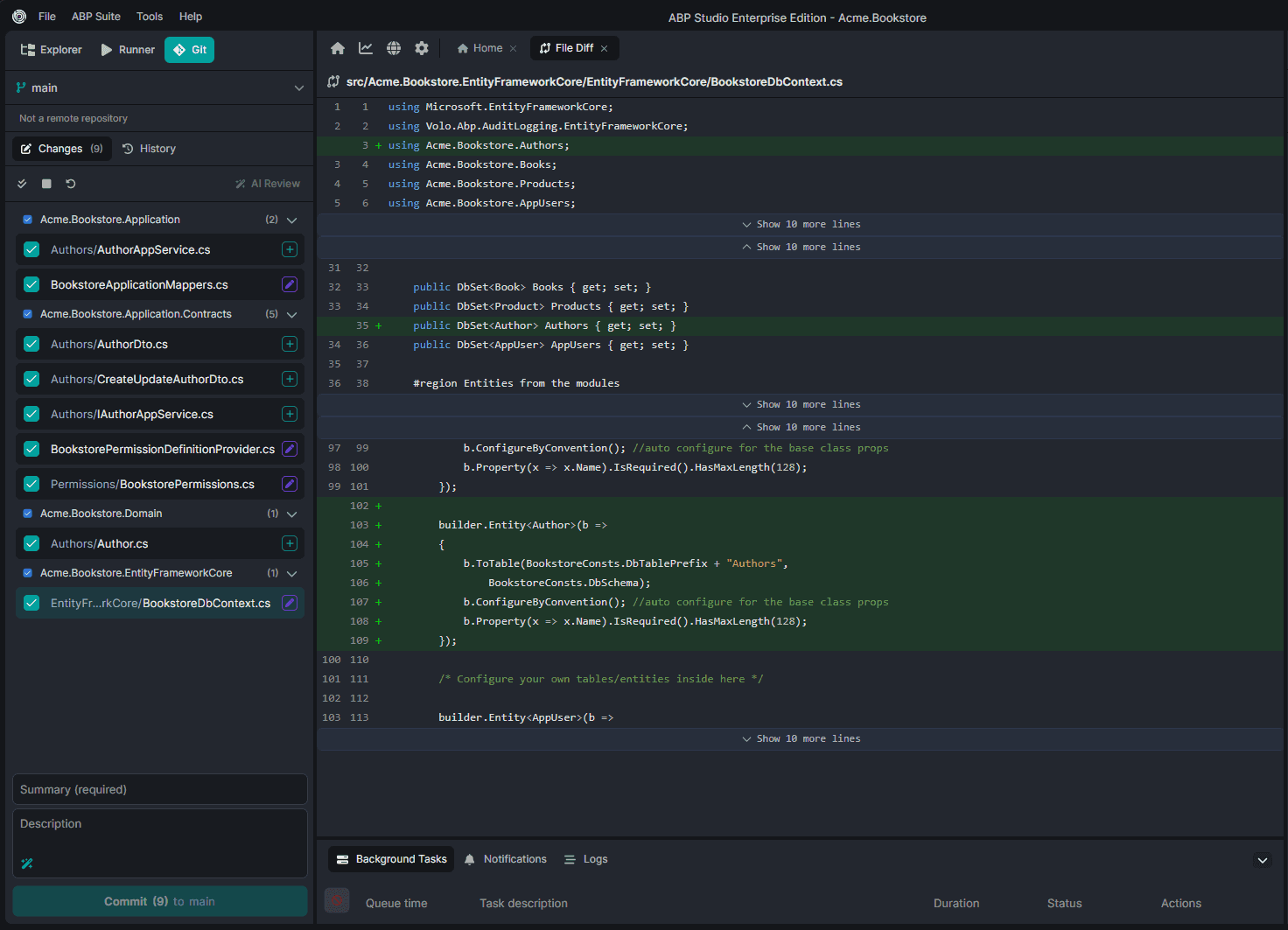Collapse Acme.Bookstore.Application group
The image size is (1288, 930).
click(x=292, y=220)
